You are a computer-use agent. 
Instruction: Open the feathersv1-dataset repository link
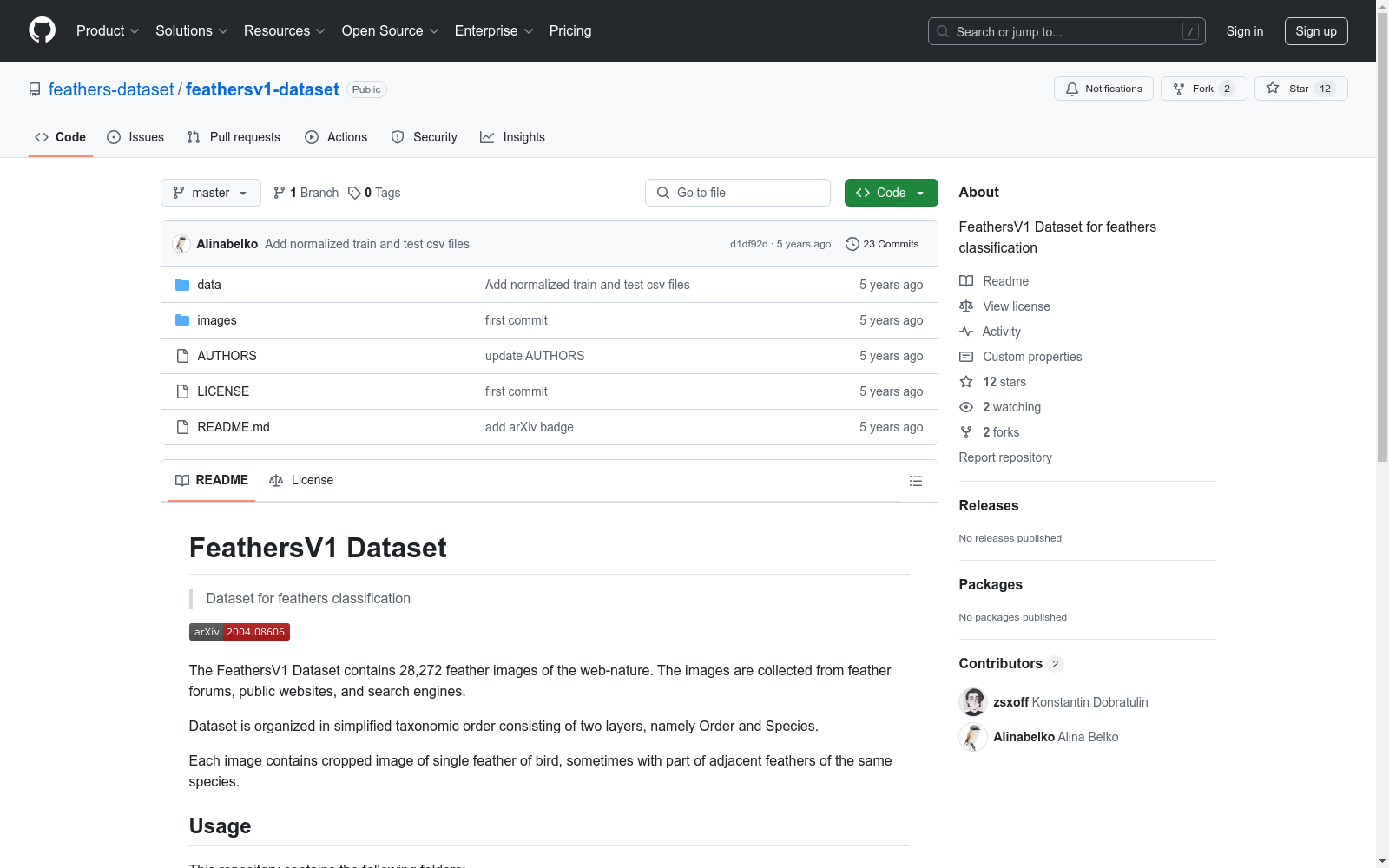262,89
